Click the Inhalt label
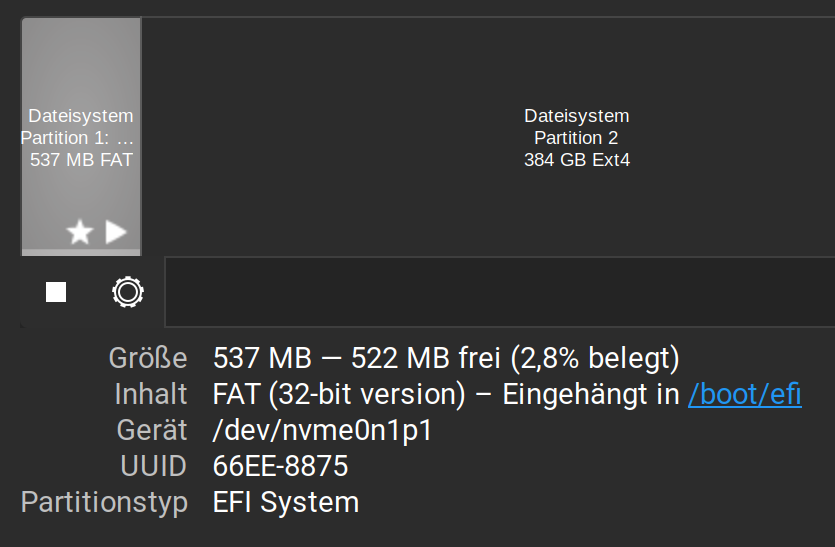835x547 pixels. (151, 394)
